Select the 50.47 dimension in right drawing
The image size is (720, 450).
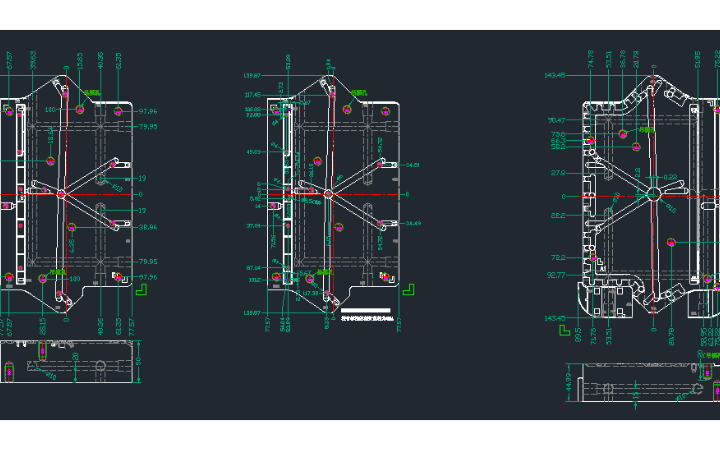(x=557, y=121)
